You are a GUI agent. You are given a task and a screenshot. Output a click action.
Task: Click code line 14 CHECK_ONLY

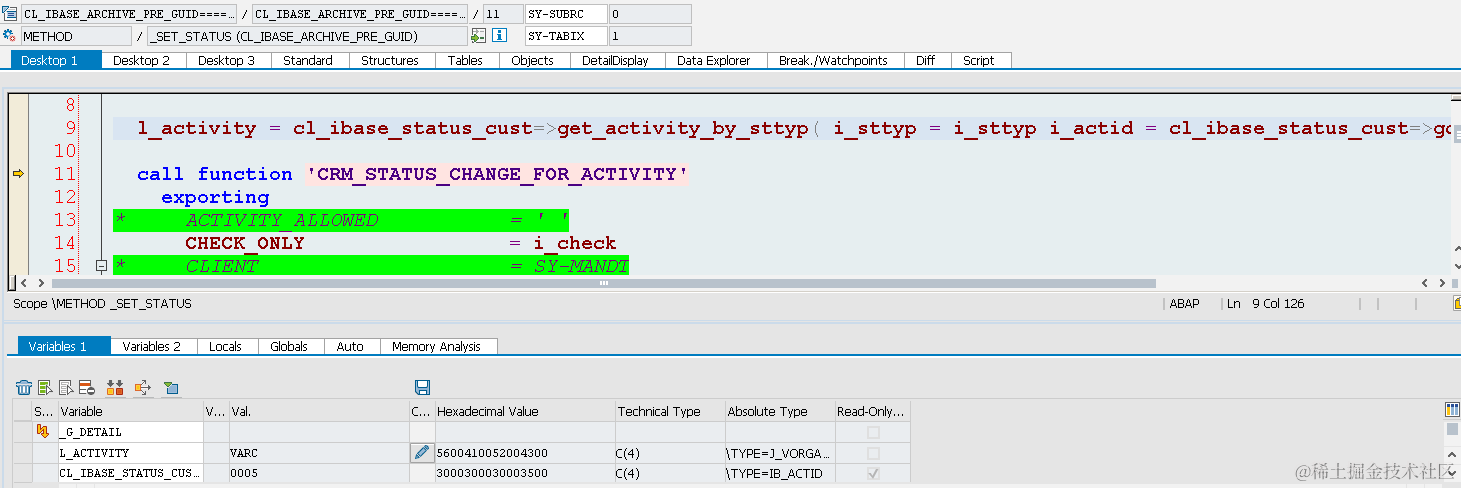click(245, 243)
